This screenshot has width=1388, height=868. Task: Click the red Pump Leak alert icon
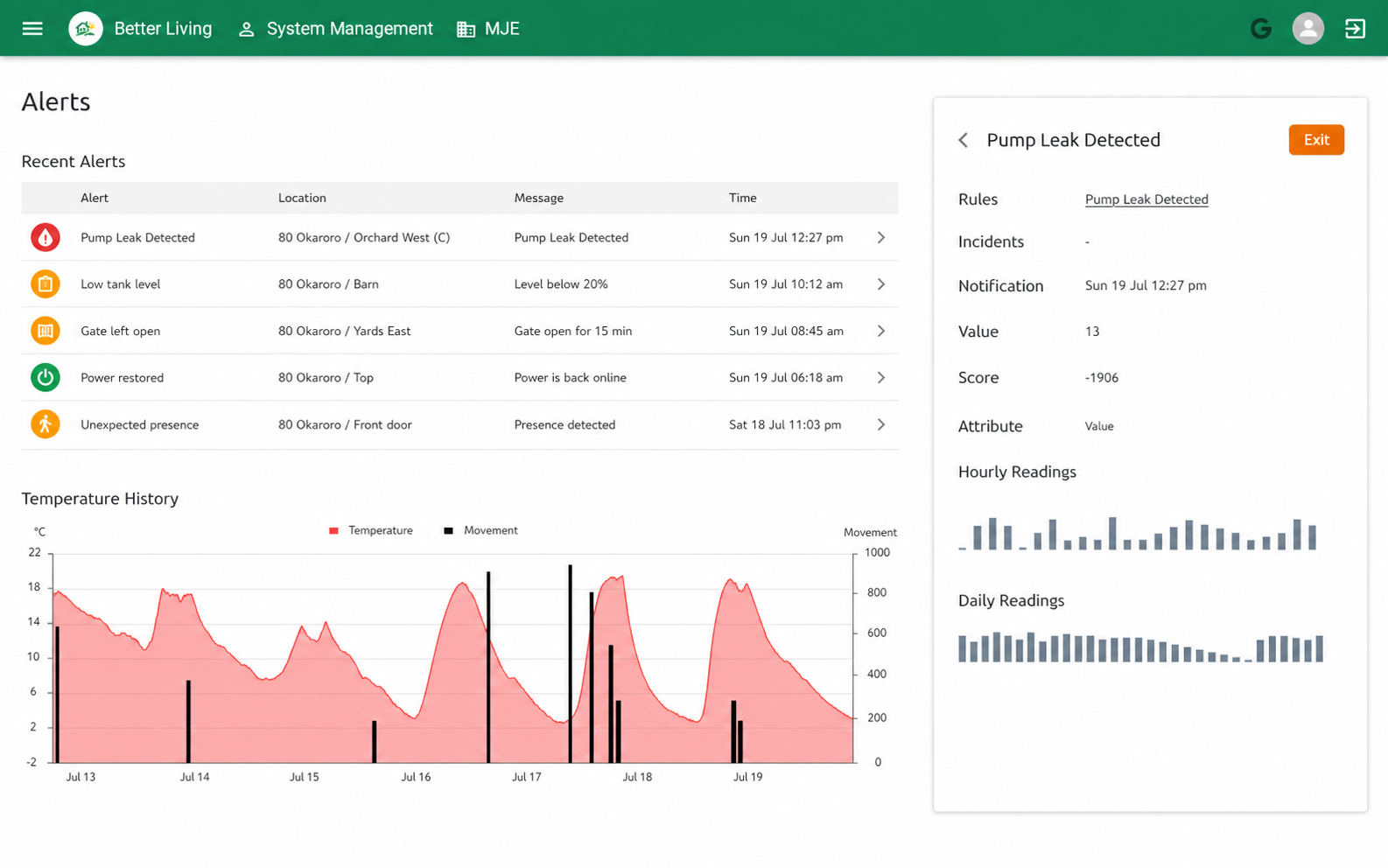click(46, 237)
